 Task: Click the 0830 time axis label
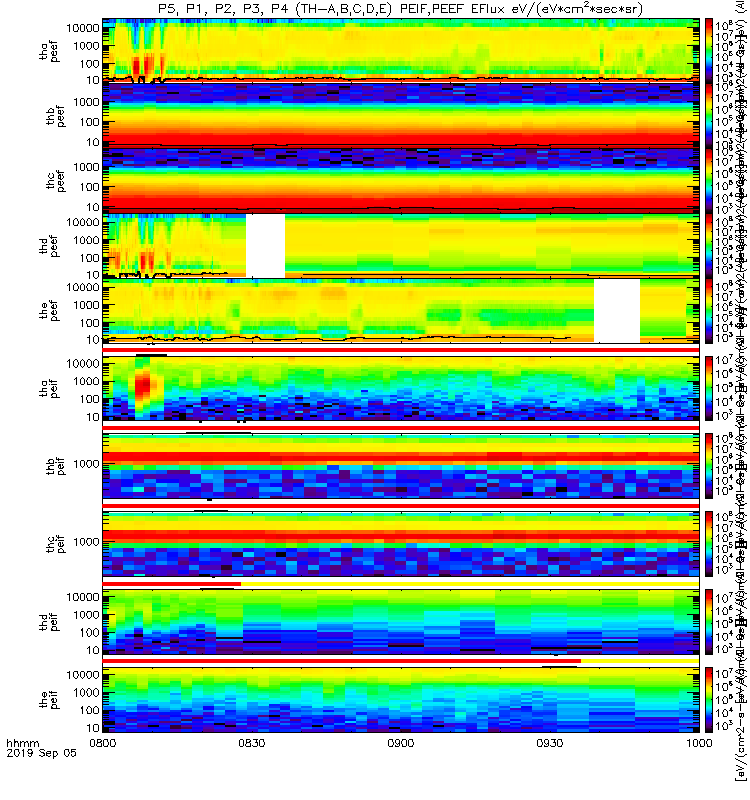[x=252, y=743]
